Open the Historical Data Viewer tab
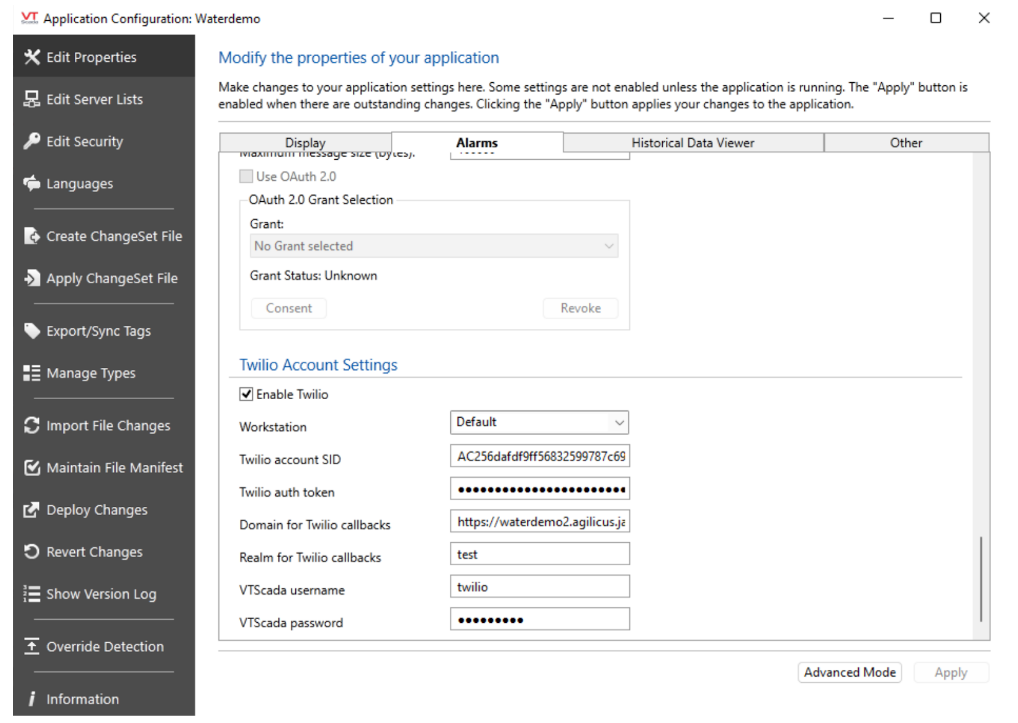 [x=692, y=143]
